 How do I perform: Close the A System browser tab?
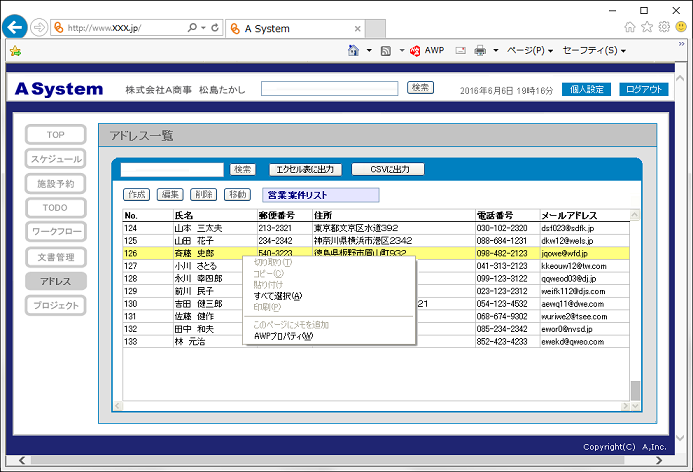click(x=358, y=29)
